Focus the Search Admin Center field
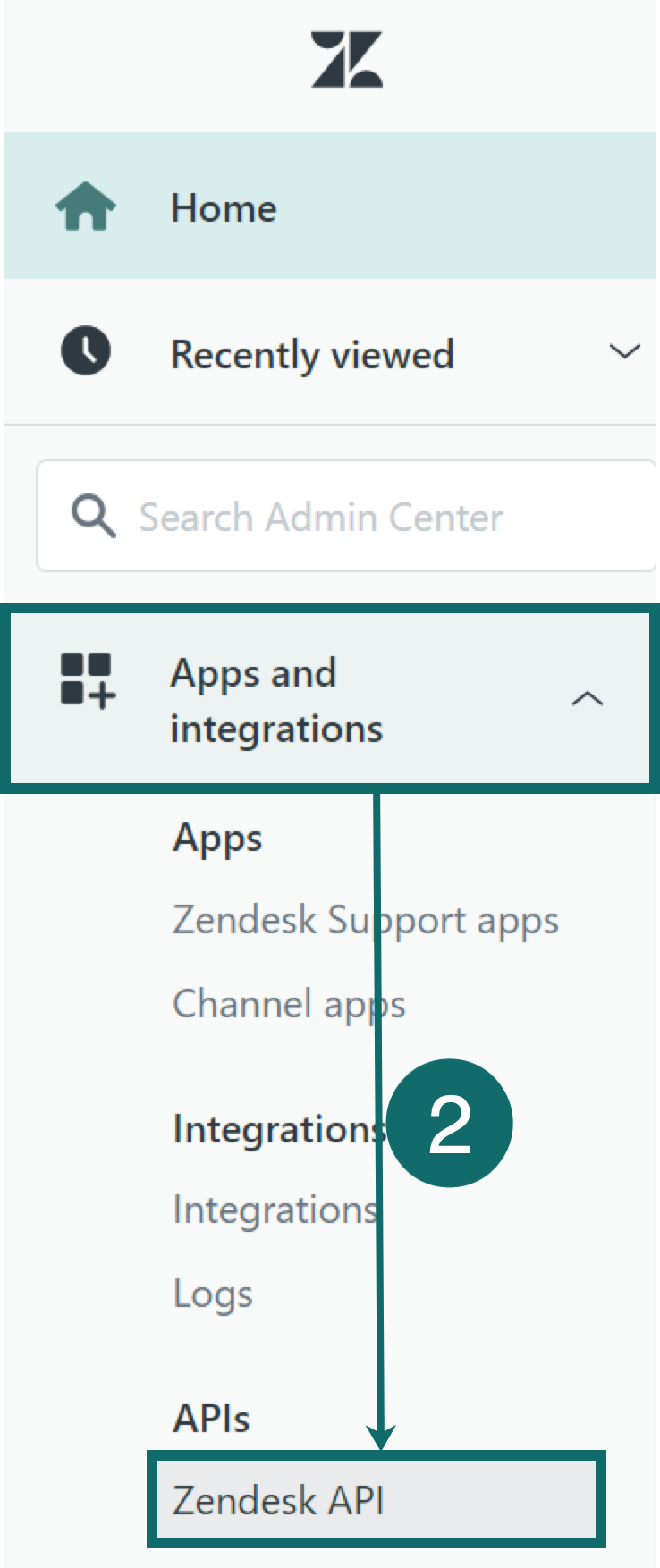The image size is (660, 1568). pyautogui.click(x=347, y=516)
